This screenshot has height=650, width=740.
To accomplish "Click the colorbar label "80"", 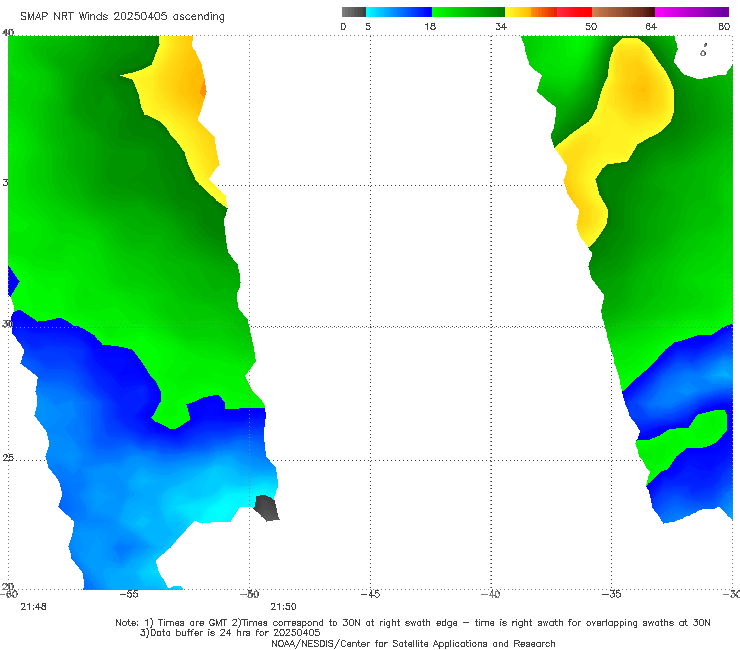I will pos(724,26).
